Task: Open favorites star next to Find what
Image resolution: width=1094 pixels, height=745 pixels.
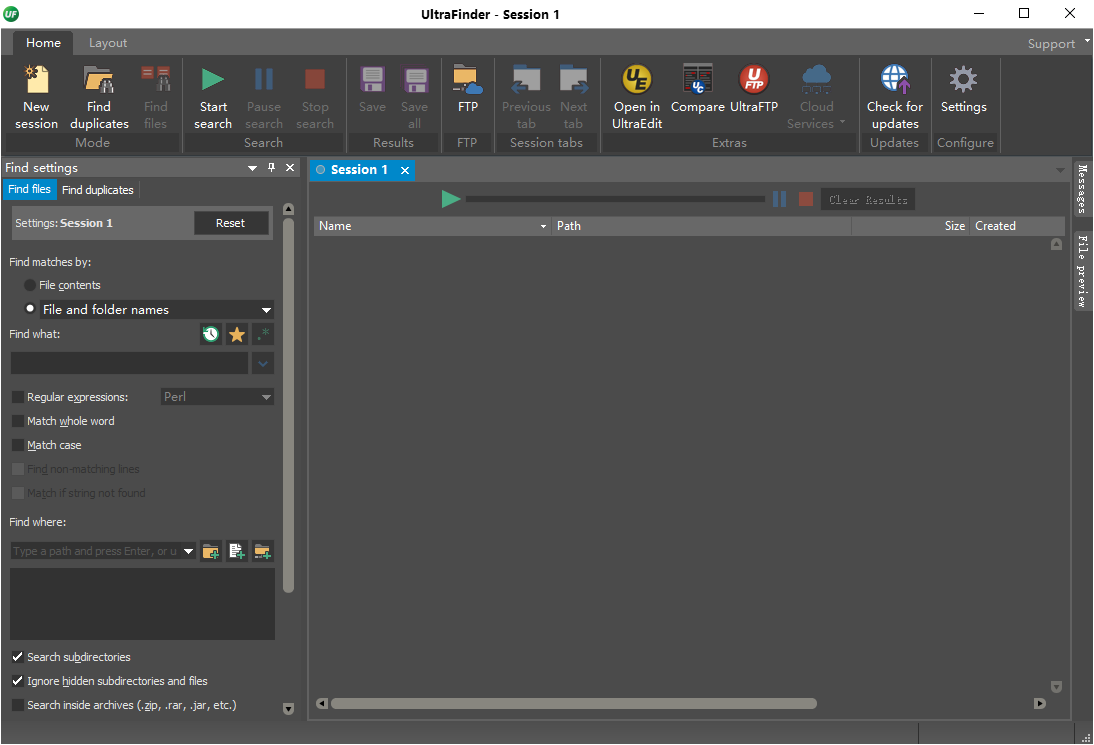Action: click(x=237, y=334)
